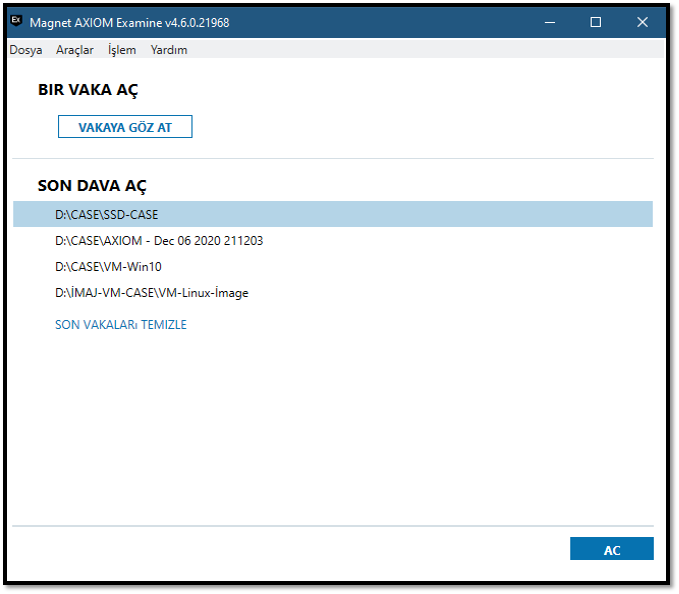The image size is (679, 594).
Task: Click the separator line below VAKAYA GÖZ AT
Action: coord(332,158)
